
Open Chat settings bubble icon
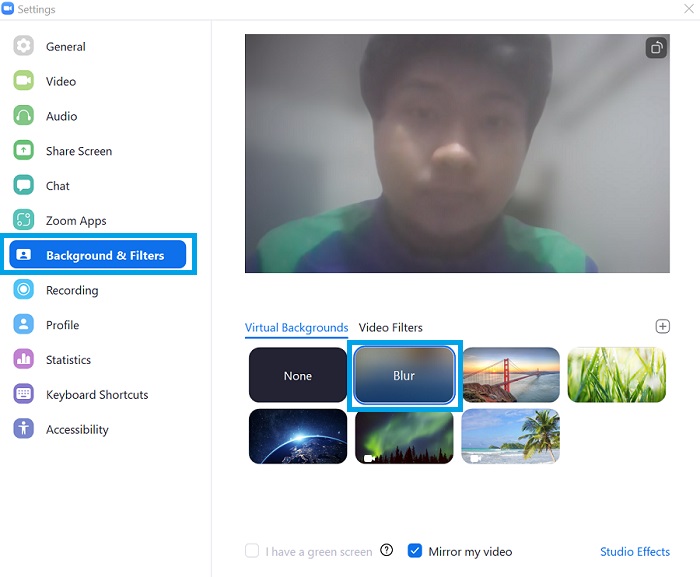click(23, 185)
